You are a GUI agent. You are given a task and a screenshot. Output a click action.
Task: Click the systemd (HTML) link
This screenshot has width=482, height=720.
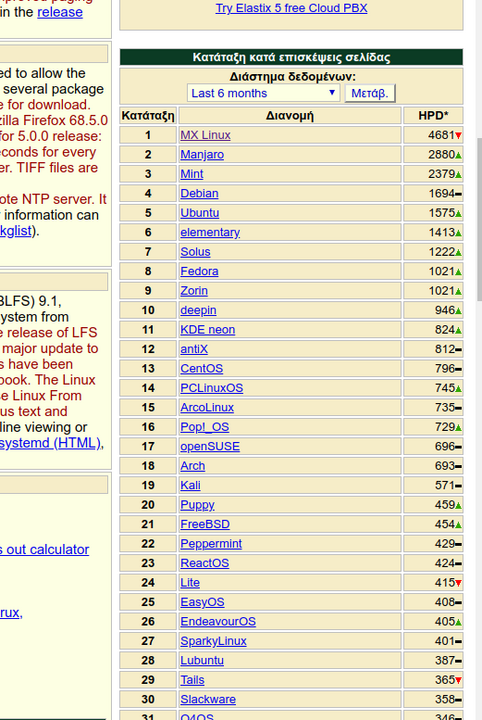click(51, 443)
